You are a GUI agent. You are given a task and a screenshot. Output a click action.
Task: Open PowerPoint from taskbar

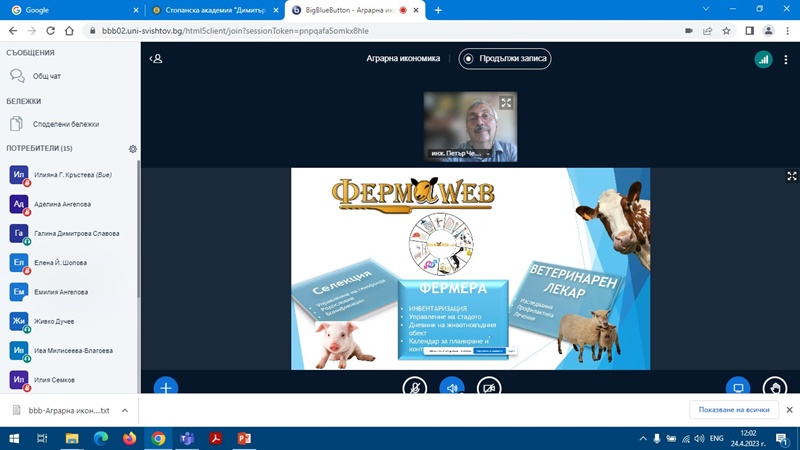pos(244,438)
